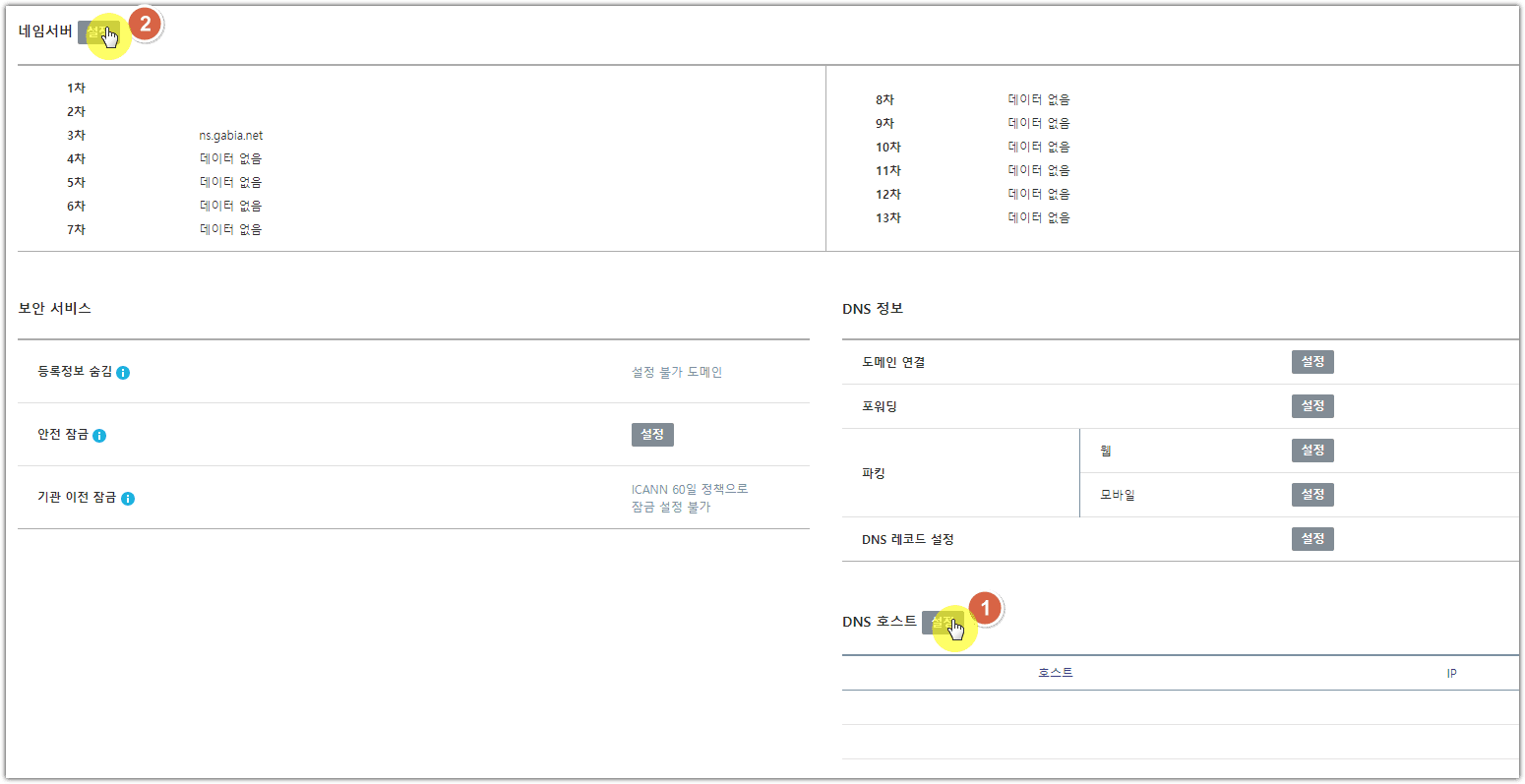Click the DNS 정보 section heading
1525x784 pixels.
click(873, 308)
